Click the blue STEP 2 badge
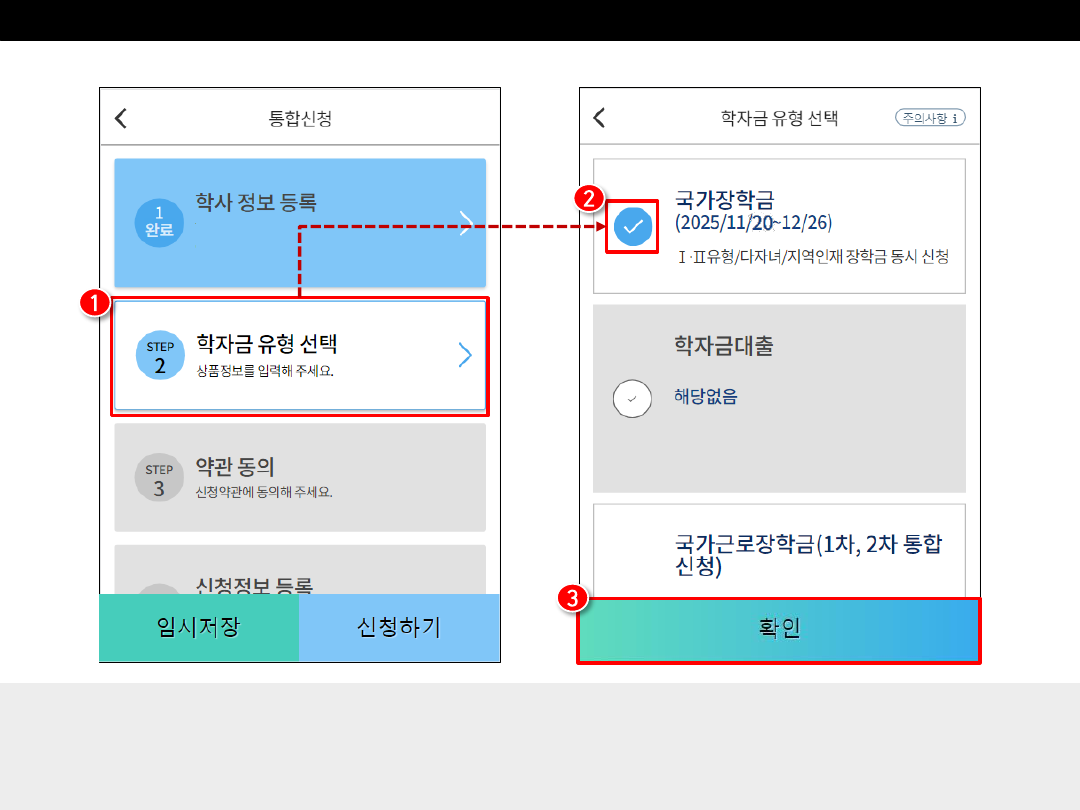Viewport: 1080px width, 810px height. (x=159, y=356)
